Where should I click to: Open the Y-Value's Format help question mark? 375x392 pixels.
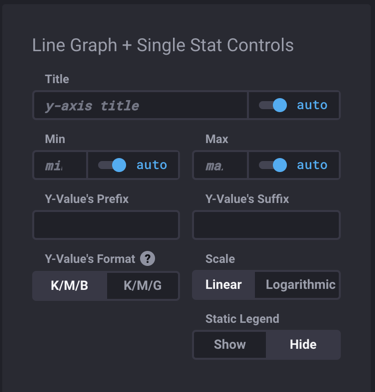147,259
